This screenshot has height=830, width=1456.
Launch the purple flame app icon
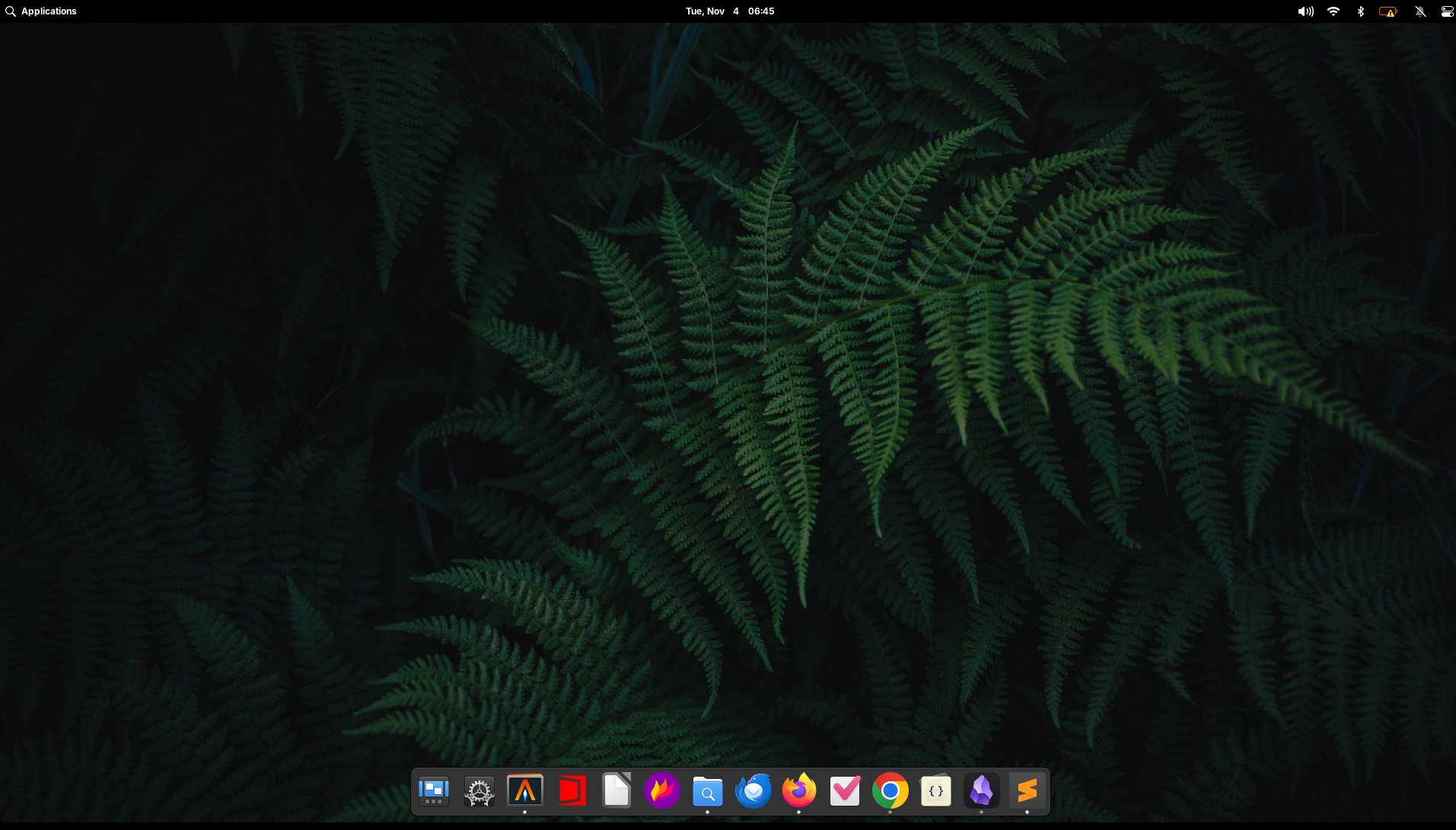(x=662, y=791)
